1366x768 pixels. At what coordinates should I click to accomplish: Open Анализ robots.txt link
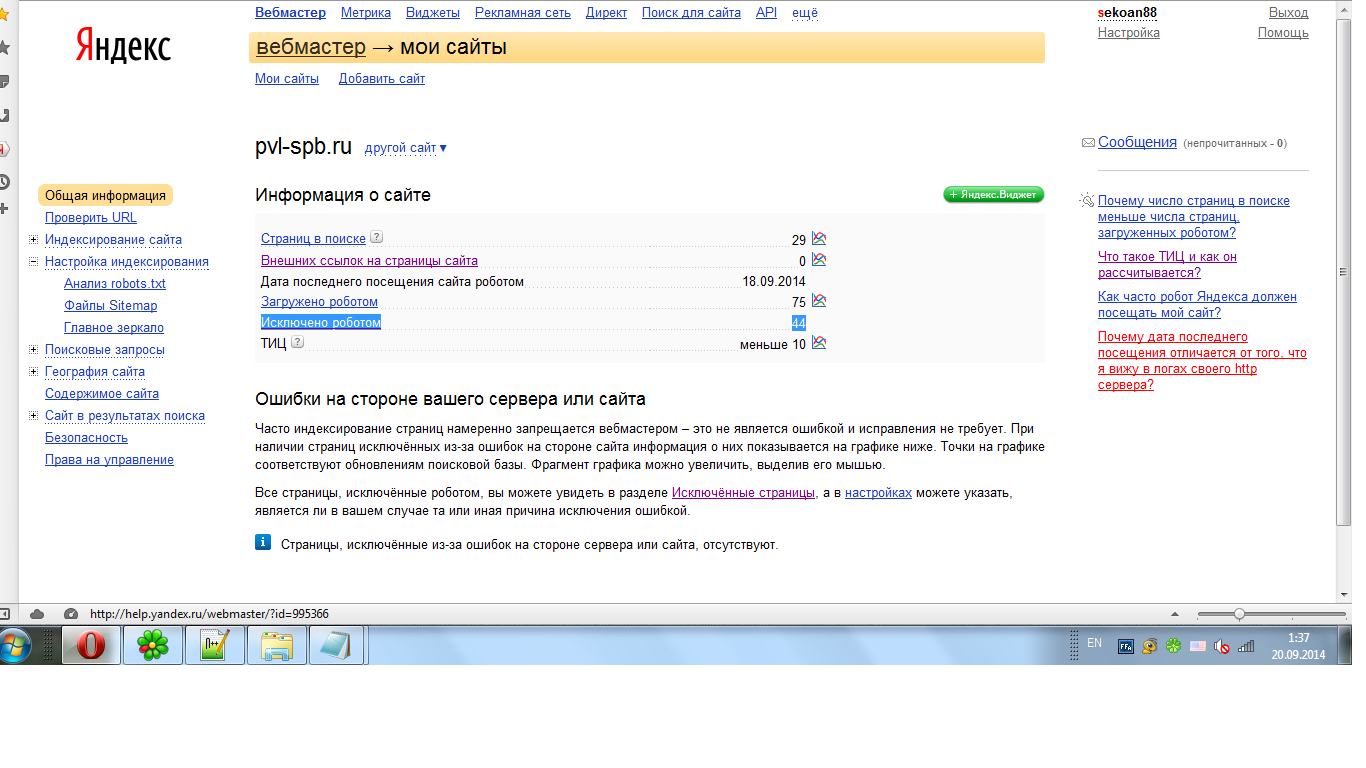click(115, 284)
